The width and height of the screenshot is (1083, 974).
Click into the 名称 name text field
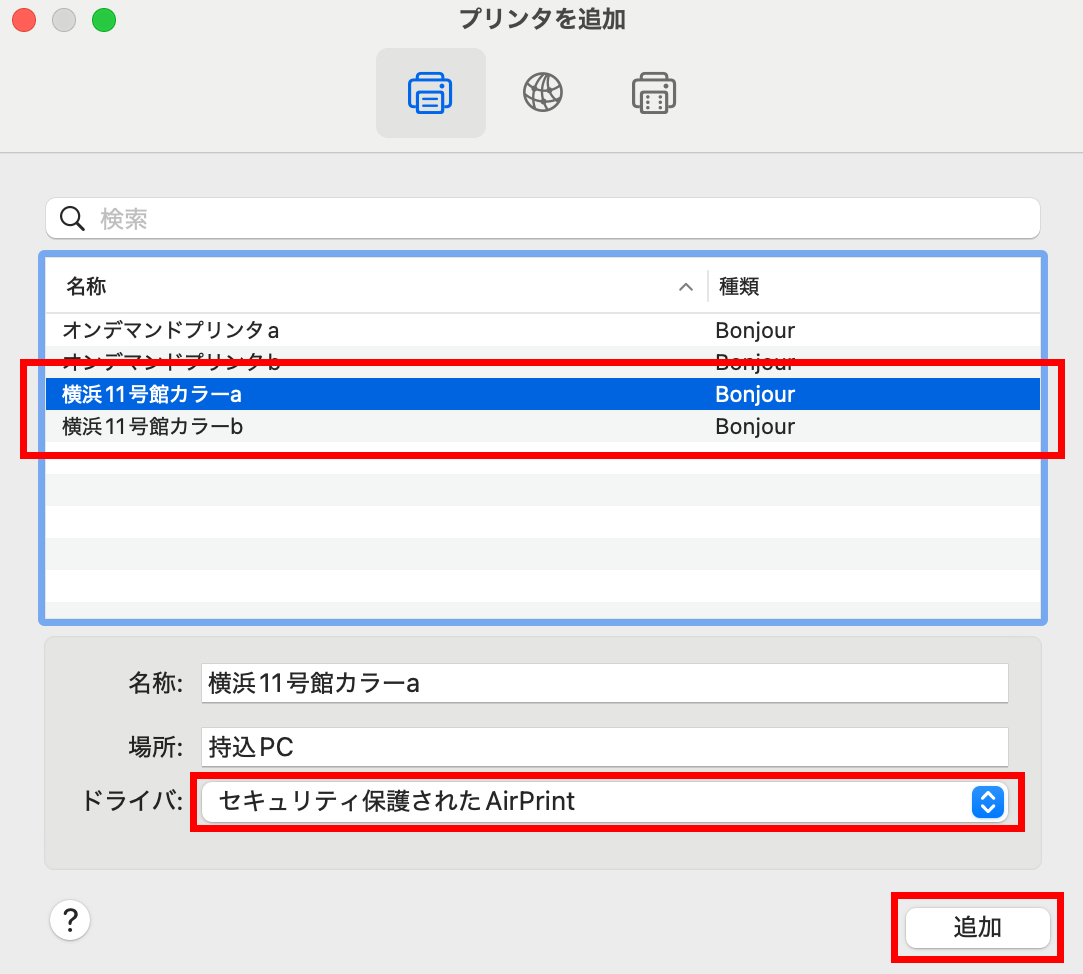(x=604, y=684)
